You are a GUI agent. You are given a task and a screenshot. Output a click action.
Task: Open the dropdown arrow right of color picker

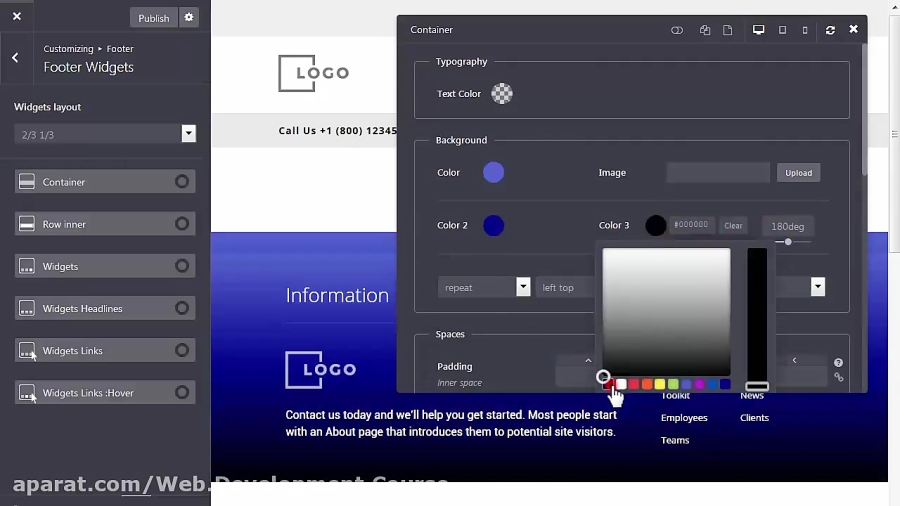(818, 287)
